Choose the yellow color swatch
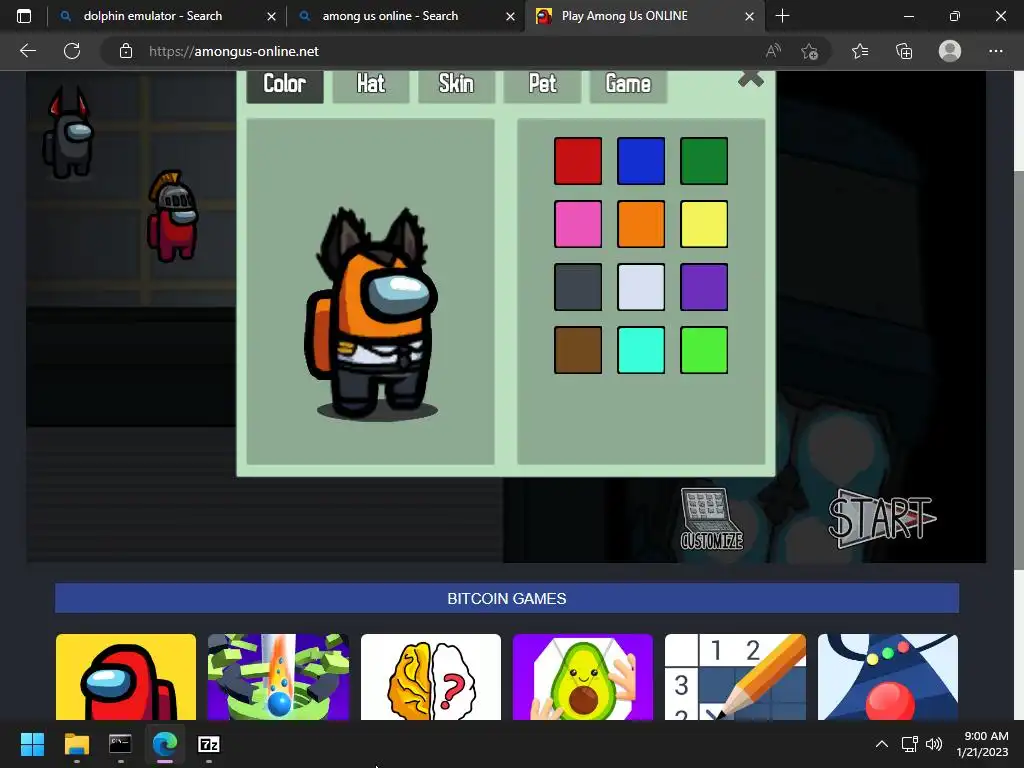1024x768 pixels. [704, 224]
